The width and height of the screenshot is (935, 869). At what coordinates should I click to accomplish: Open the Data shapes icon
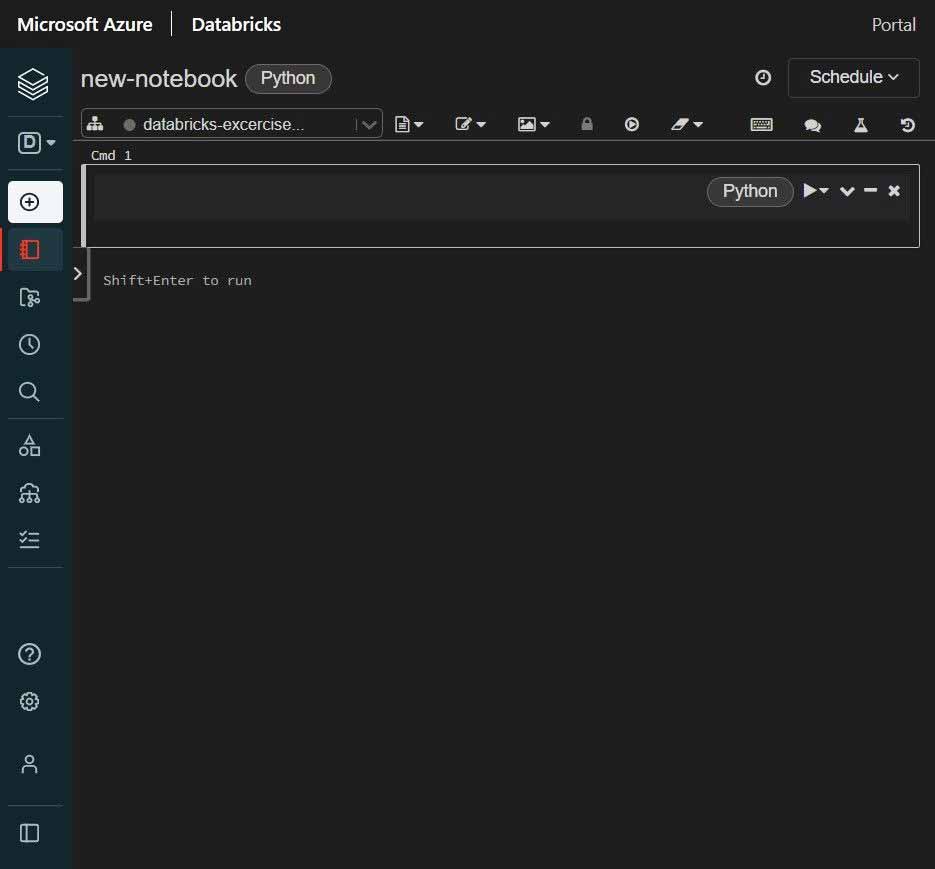coord(29,446)
